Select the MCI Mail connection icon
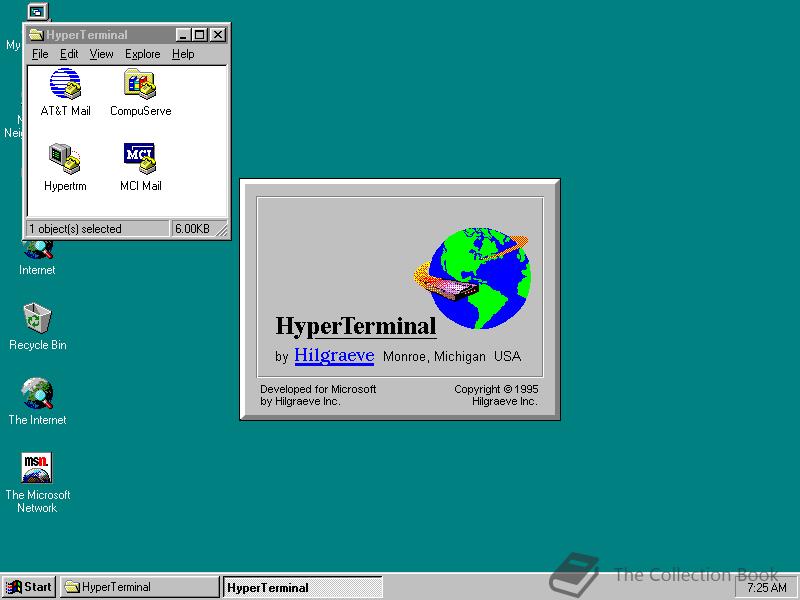The width and height of the screenshot is (800, 600). click(x=140, y=167)
